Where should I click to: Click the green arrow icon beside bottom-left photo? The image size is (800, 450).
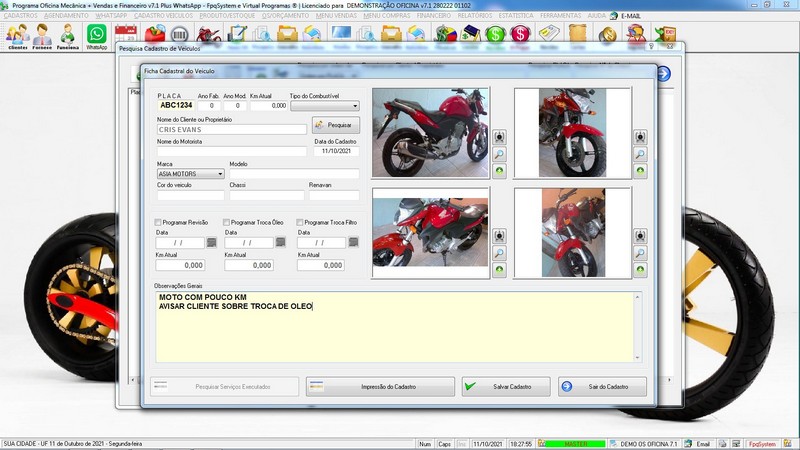pos(499,270)
